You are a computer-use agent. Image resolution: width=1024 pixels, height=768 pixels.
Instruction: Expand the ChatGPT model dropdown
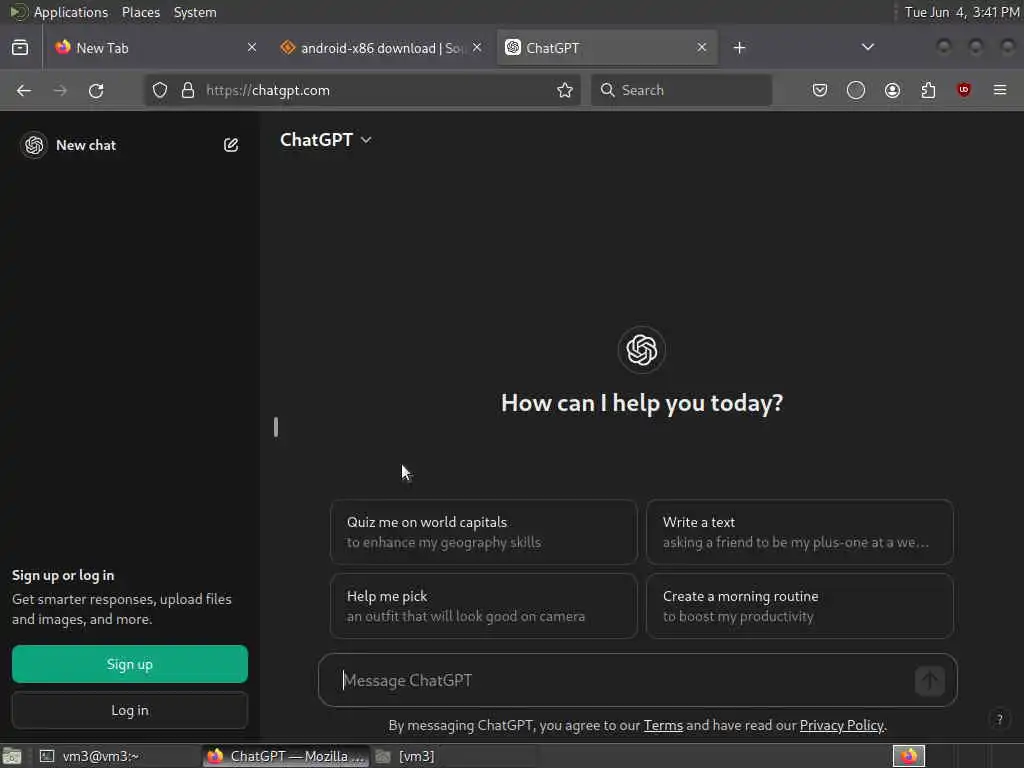(x=326, y=140)
